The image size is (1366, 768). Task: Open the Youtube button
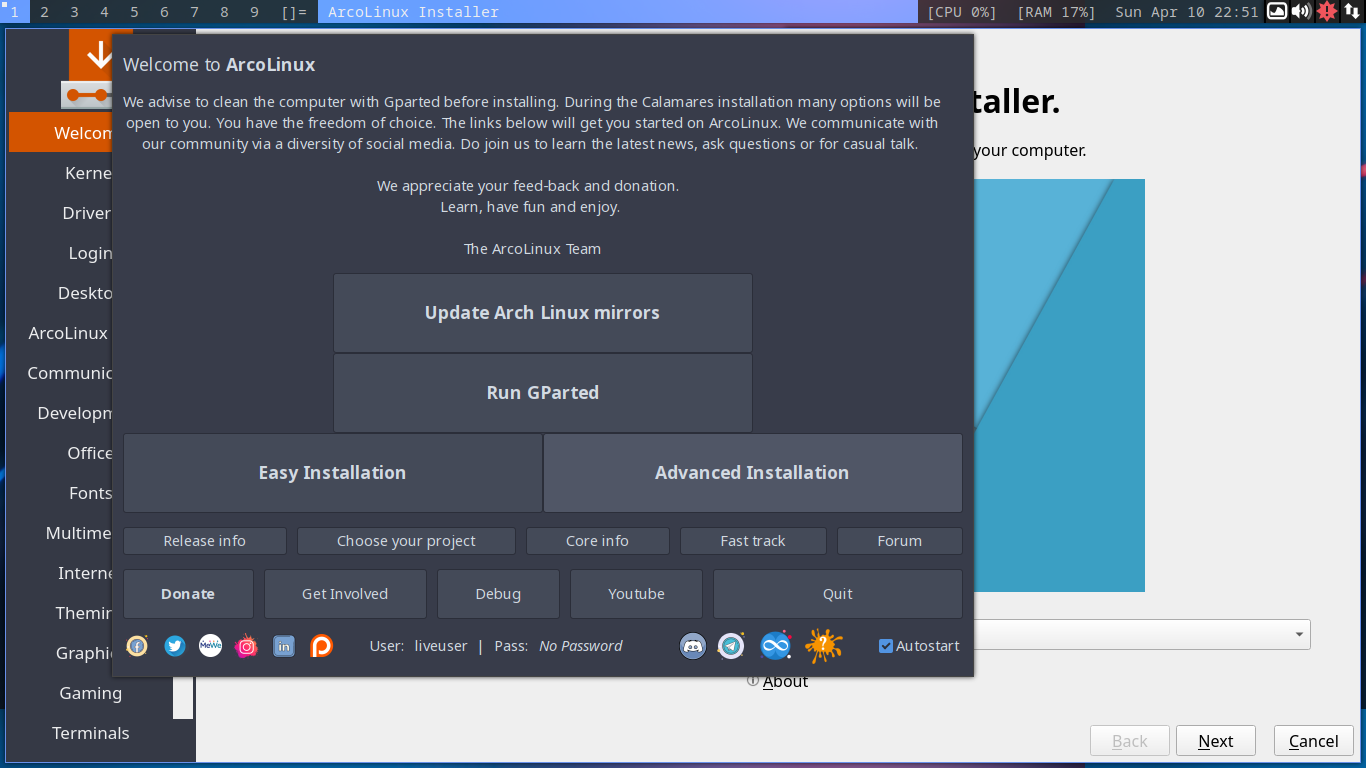point(636,594)
